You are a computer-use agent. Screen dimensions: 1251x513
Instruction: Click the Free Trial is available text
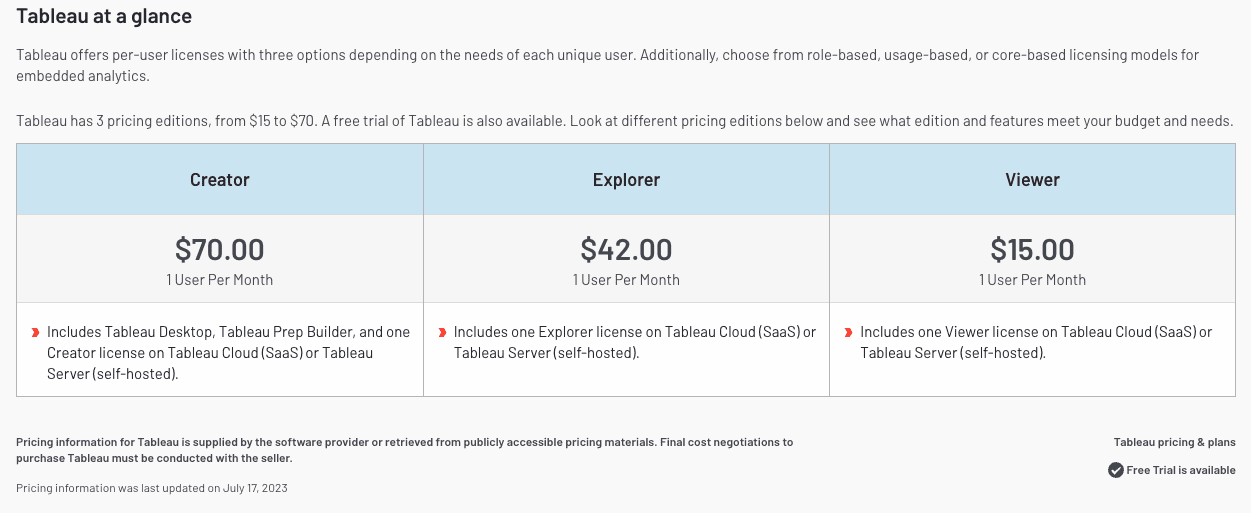click(x=1181, y=470)
